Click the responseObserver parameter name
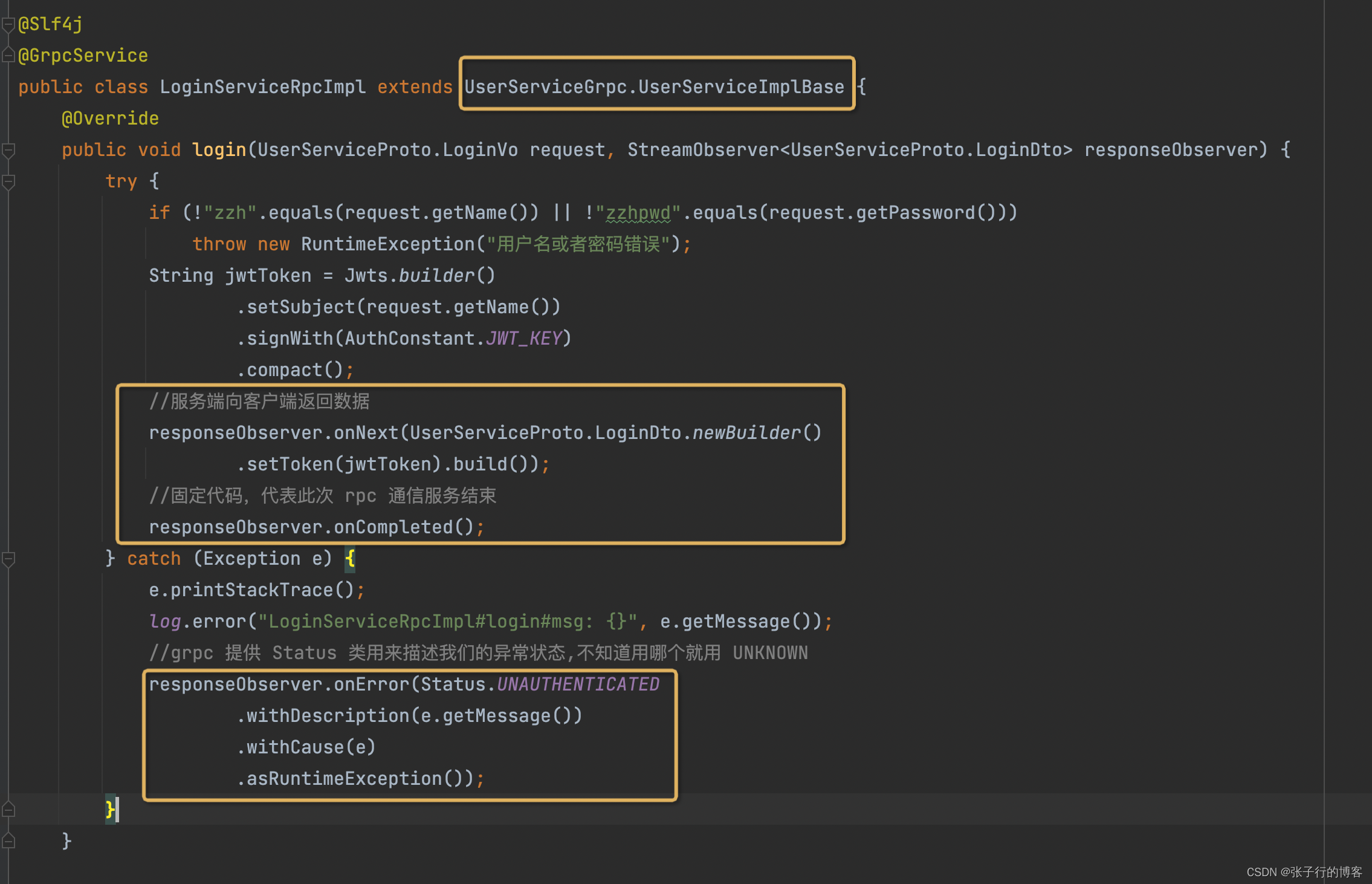 [1171, 150]
